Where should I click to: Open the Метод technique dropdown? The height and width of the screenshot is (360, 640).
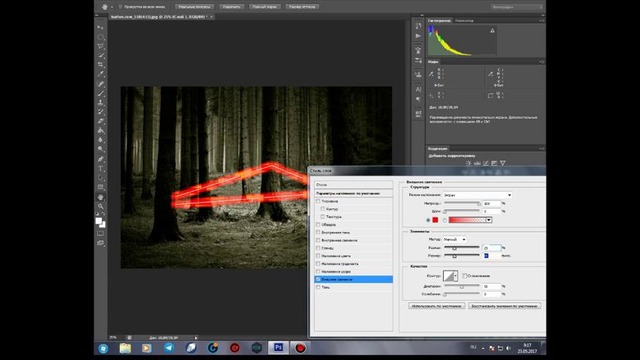(x=454, y=240)
